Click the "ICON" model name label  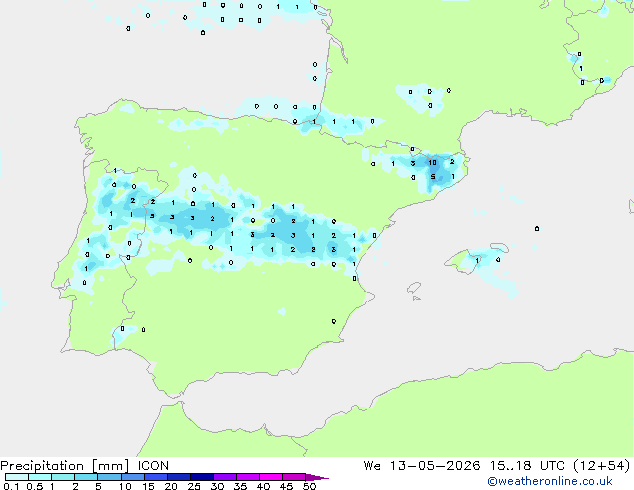tap(153, 466)
